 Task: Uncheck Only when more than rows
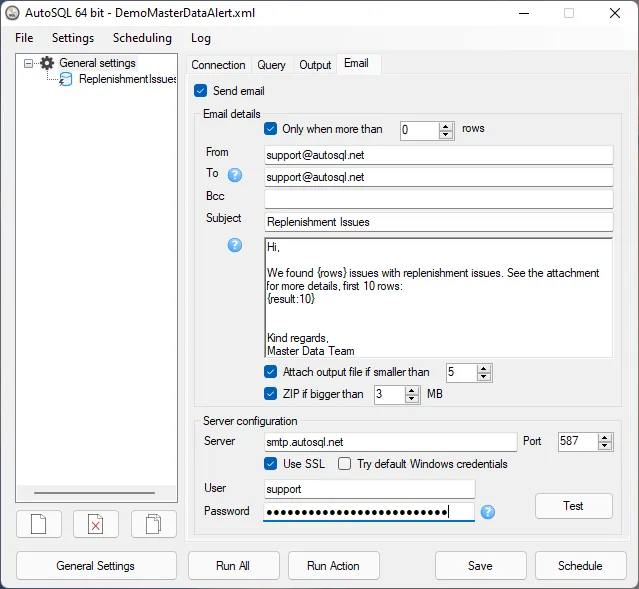(x=271, y=129)
